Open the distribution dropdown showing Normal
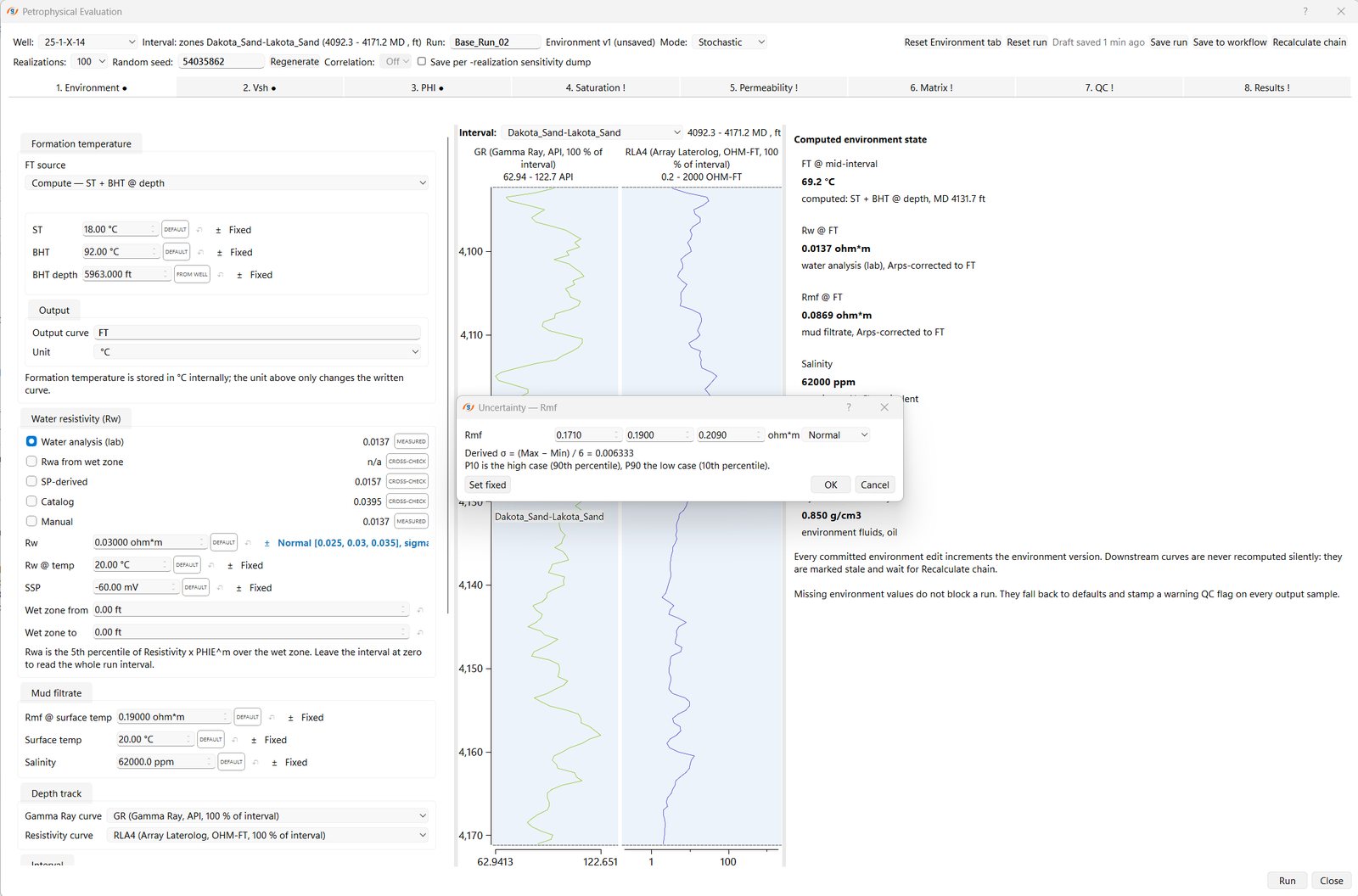This screenshot has height=896, width=1358. [837, 435]
